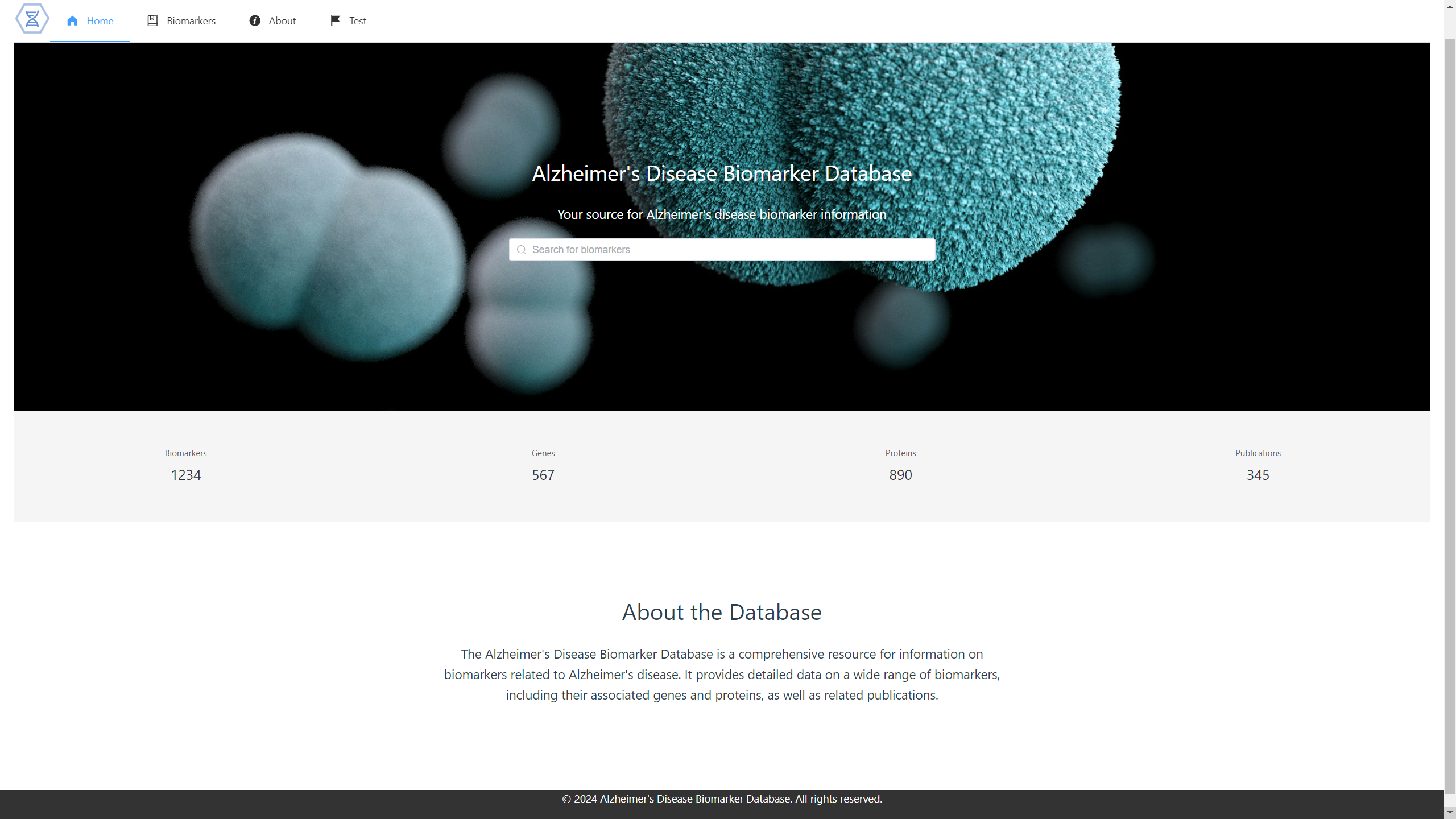
Task: Click the Test flag icon
Action: pyautogui.click(x=335, y=21)
